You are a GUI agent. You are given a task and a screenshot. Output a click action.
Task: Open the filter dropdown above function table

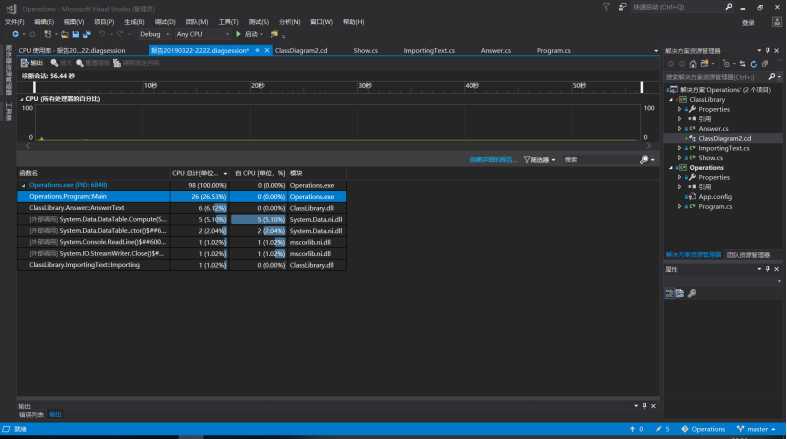point(540,160)
